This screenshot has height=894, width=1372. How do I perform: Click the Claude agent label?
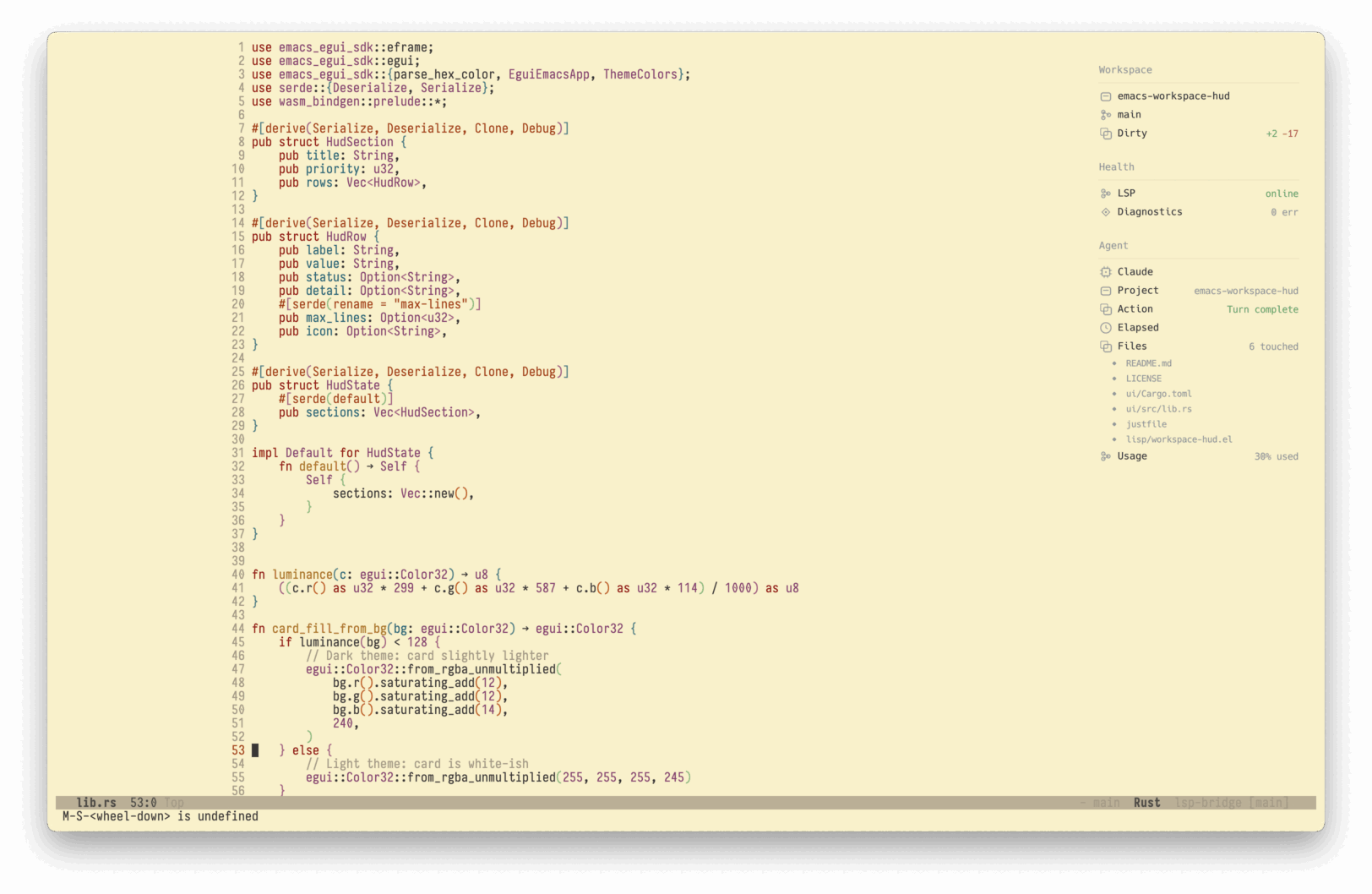[1135, 272]
